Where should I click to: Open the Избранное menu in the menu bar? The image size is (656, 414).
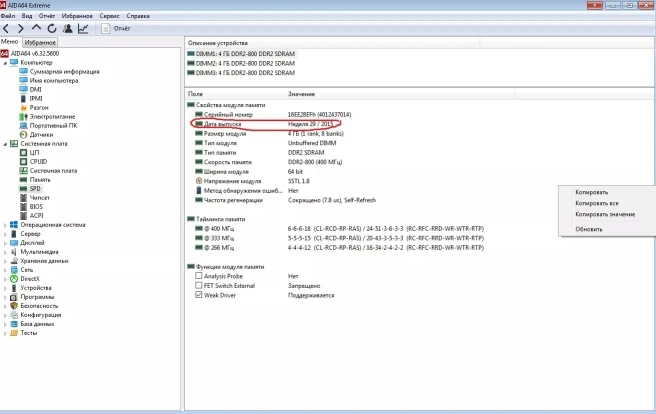coord(77,16)
